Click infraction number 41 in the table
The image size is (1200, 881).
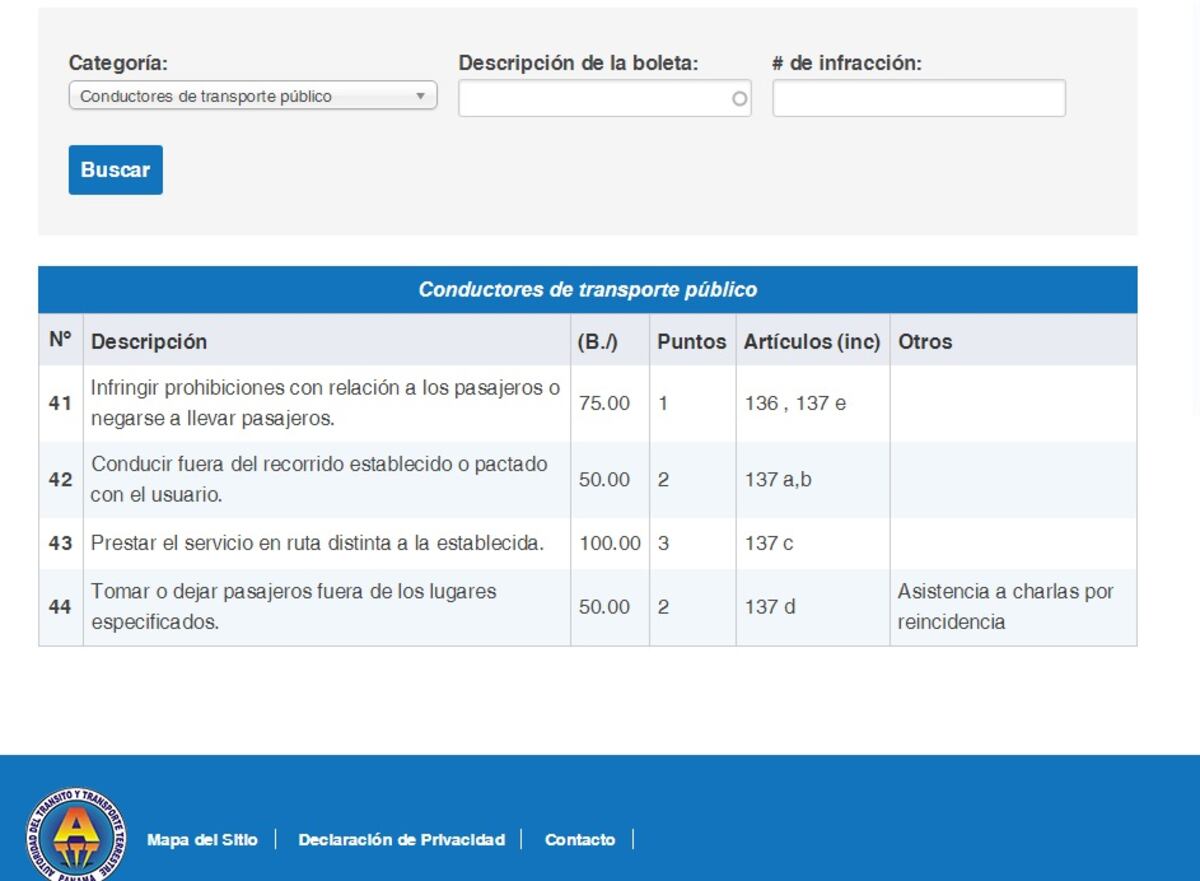point(60,404)
